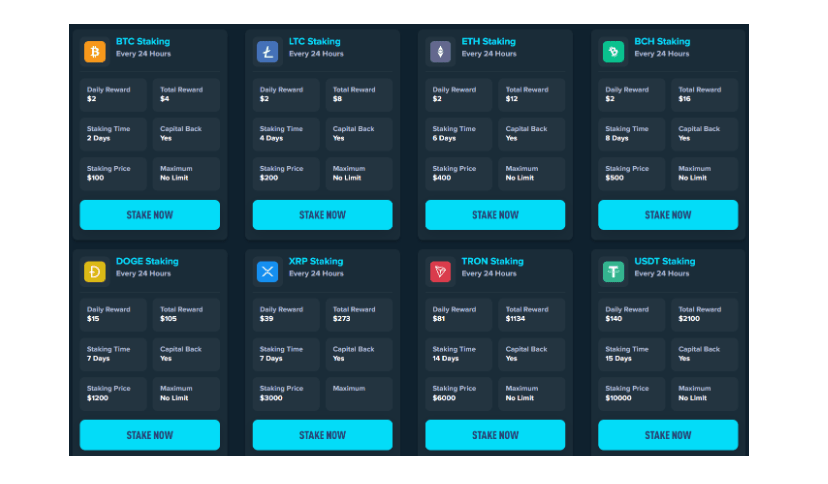Open the XRP Staking title
The width and height of the screenshot is (828, 484).
point(316,261)
